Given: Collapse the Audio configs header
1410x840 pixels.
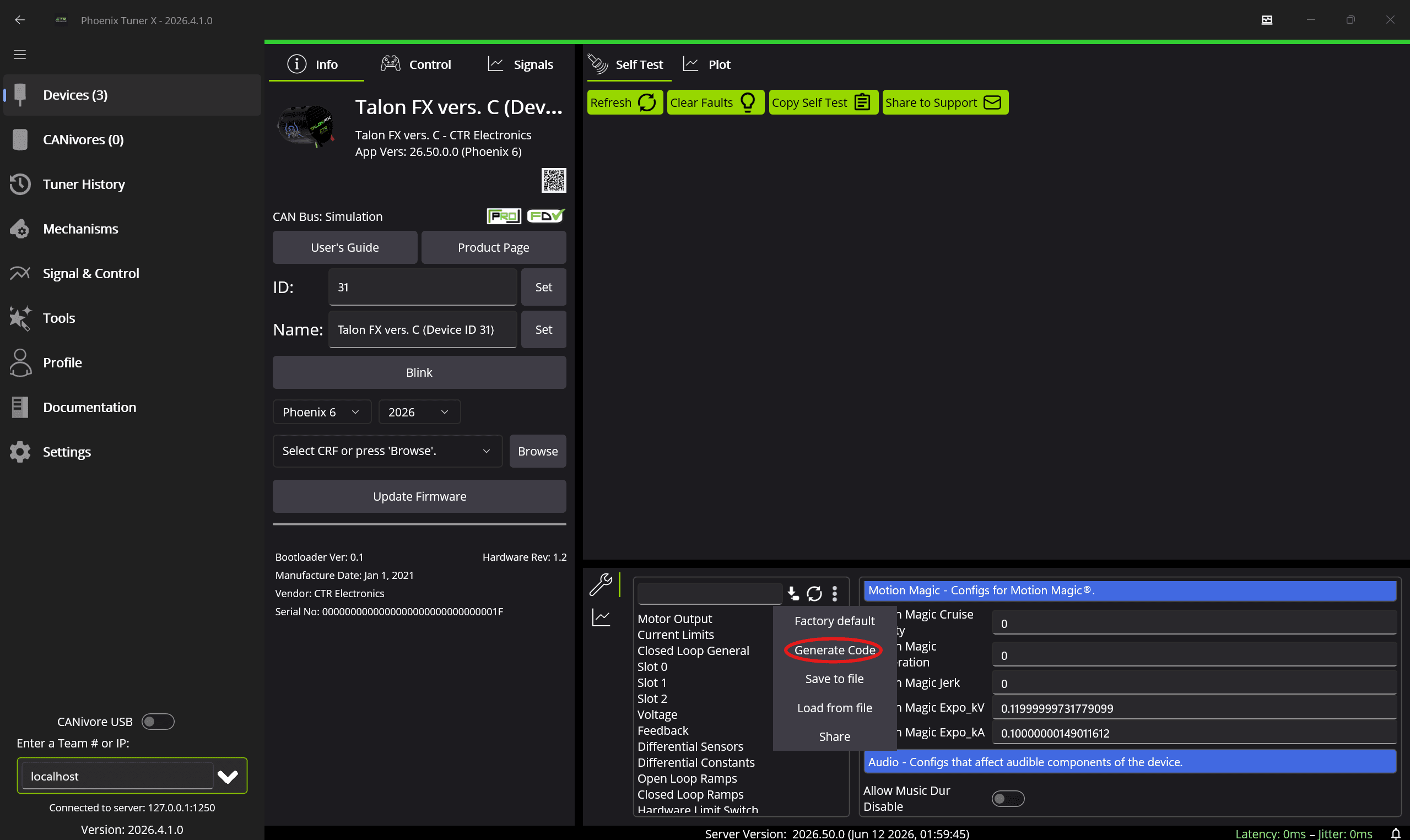Looking at the screenshot, I should coord(1129,762).
